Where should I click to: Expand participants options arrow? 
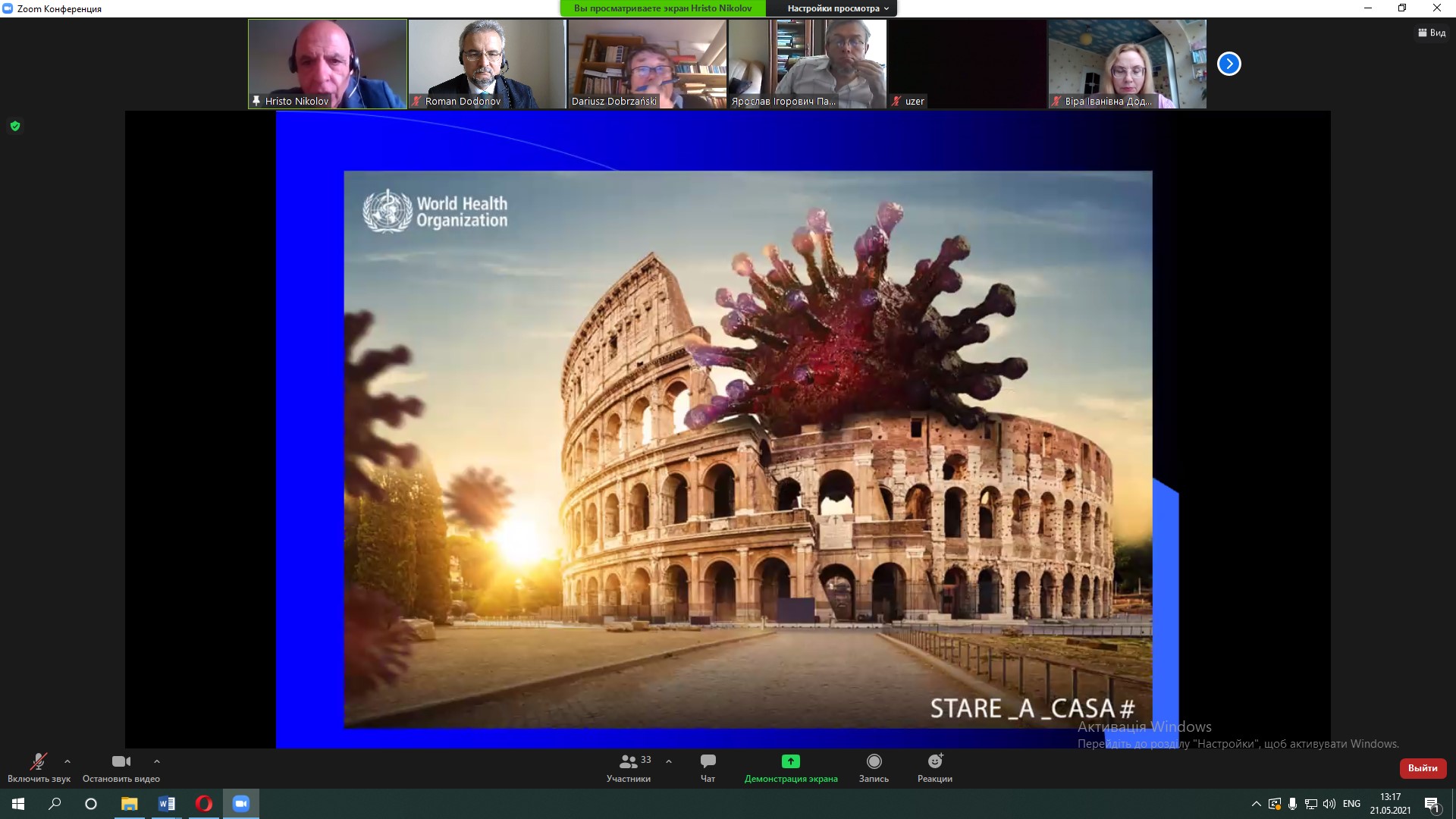(x=669, y=761)
